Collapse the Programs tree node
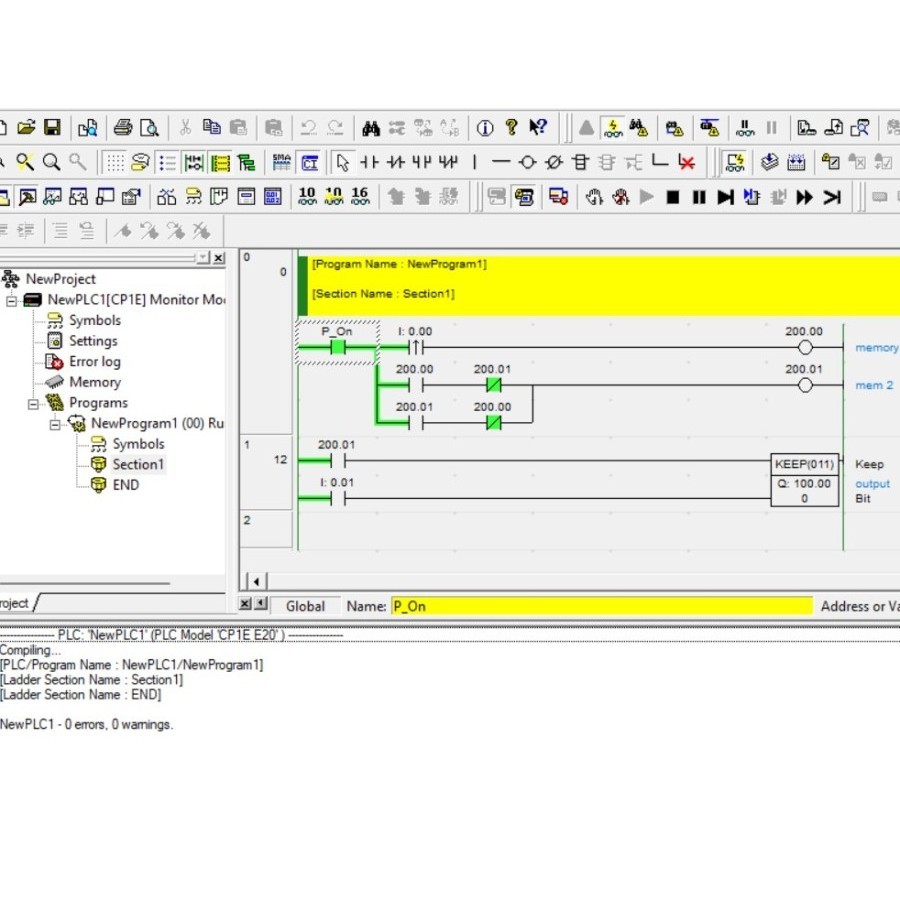 33,403
